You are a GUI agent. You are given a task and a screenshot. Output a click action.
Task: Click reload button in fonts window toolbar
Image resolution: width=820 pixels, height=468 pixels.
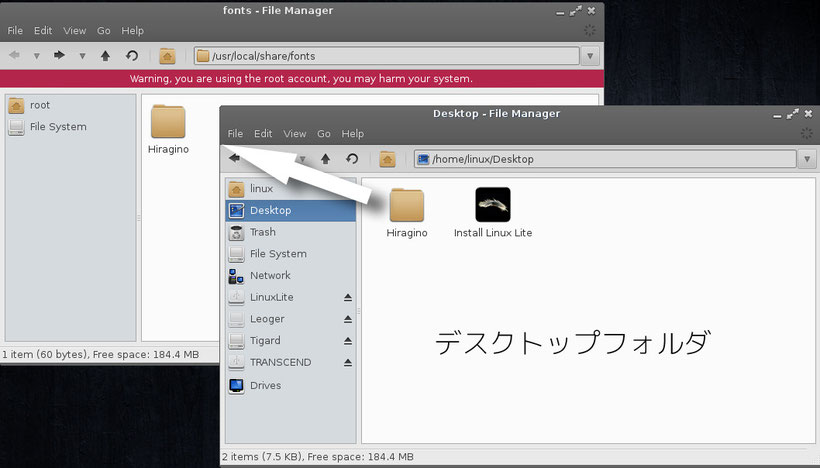pyautogui.click(x=131, y=56)
